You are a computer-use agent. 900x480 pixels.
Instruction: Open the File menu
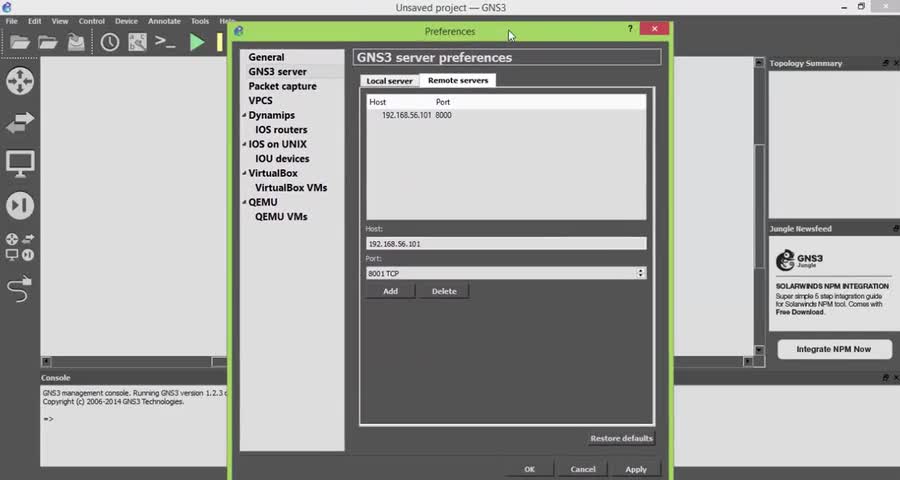(x=11, y=21)
